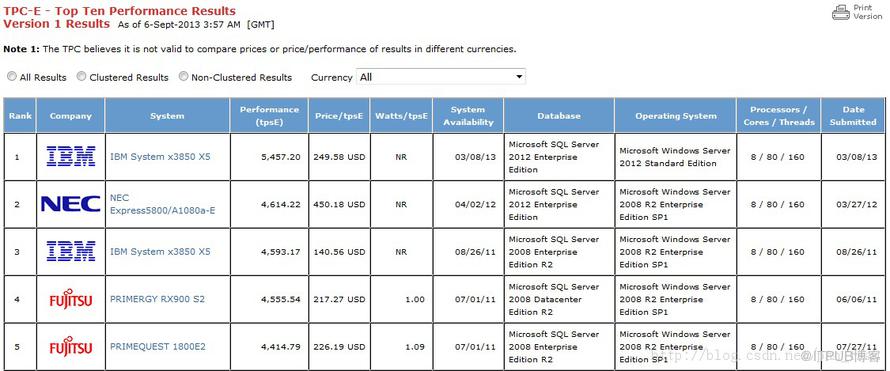890x371 pixels.
Task: Click the Currency dropdown arrow
Action: tap(518, 77)
